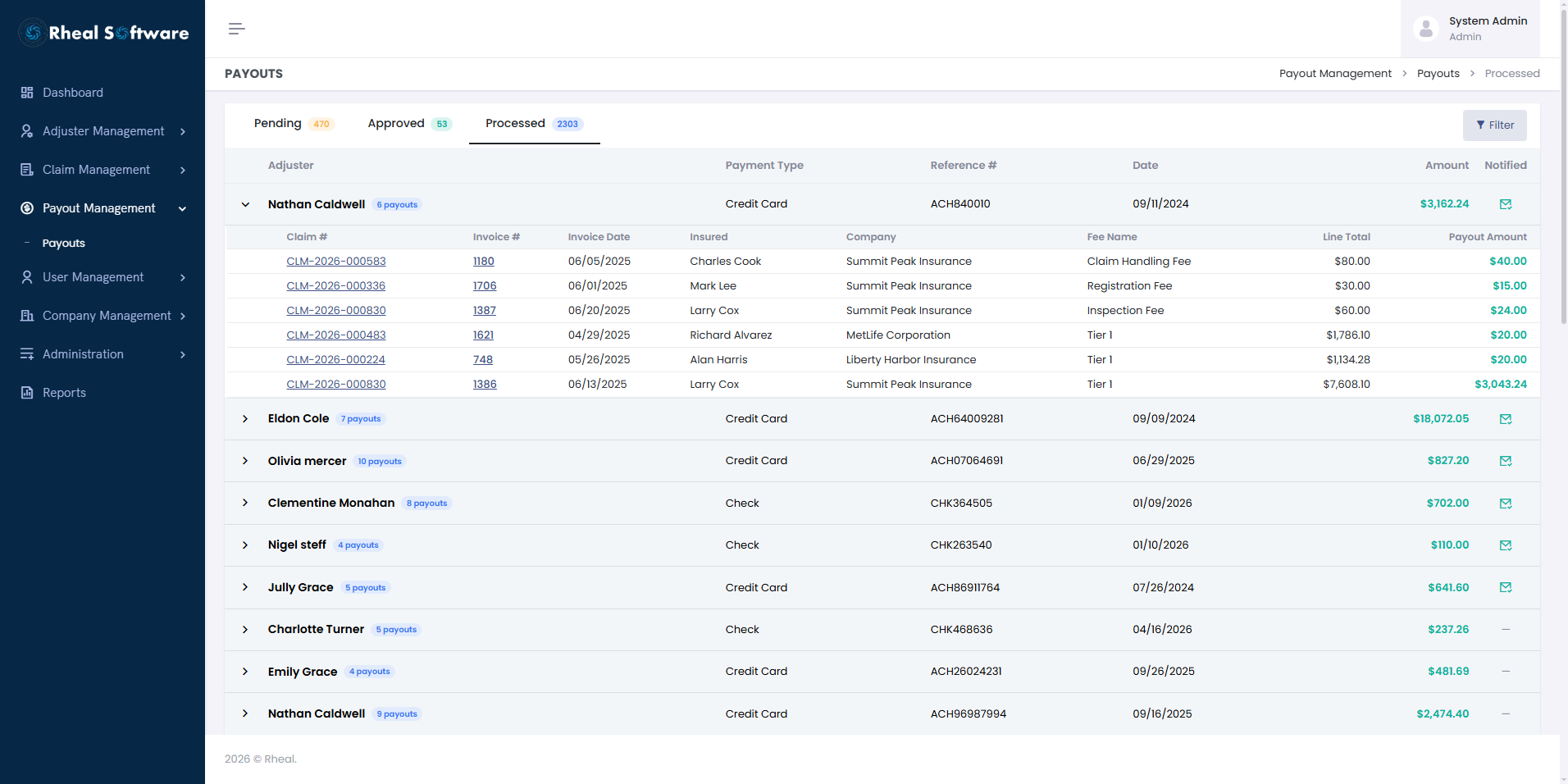Switch to the Approved payouts tab
This screenshot has height=784, width=1568.
(409, 124)
